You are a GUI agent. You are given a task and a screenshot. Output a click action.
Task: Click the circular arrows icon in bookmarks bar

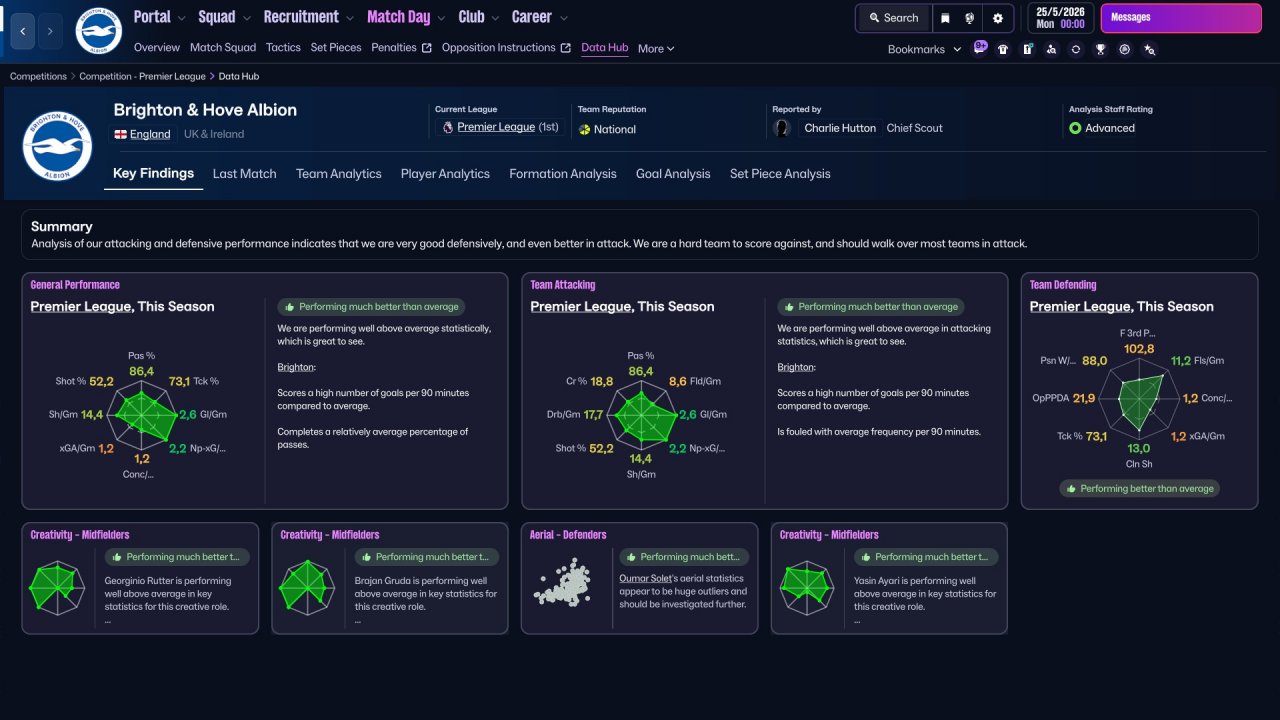pyautogui.click(x=1076, y=49)
